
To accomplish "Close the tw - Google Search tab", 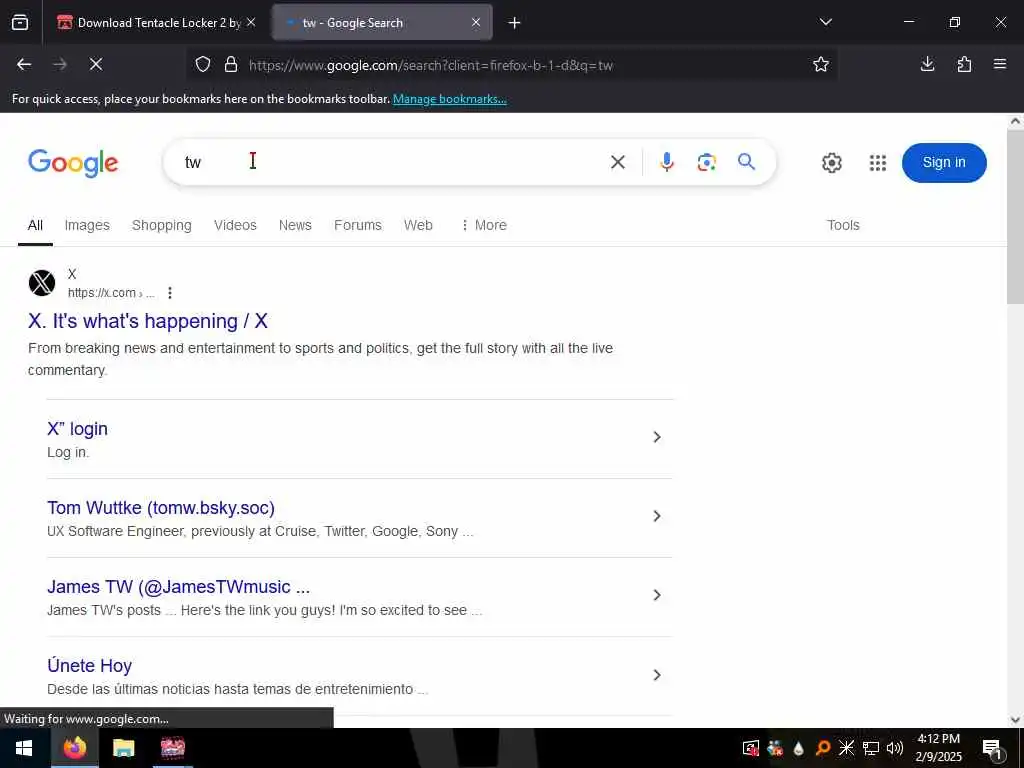I will point(476,22).
